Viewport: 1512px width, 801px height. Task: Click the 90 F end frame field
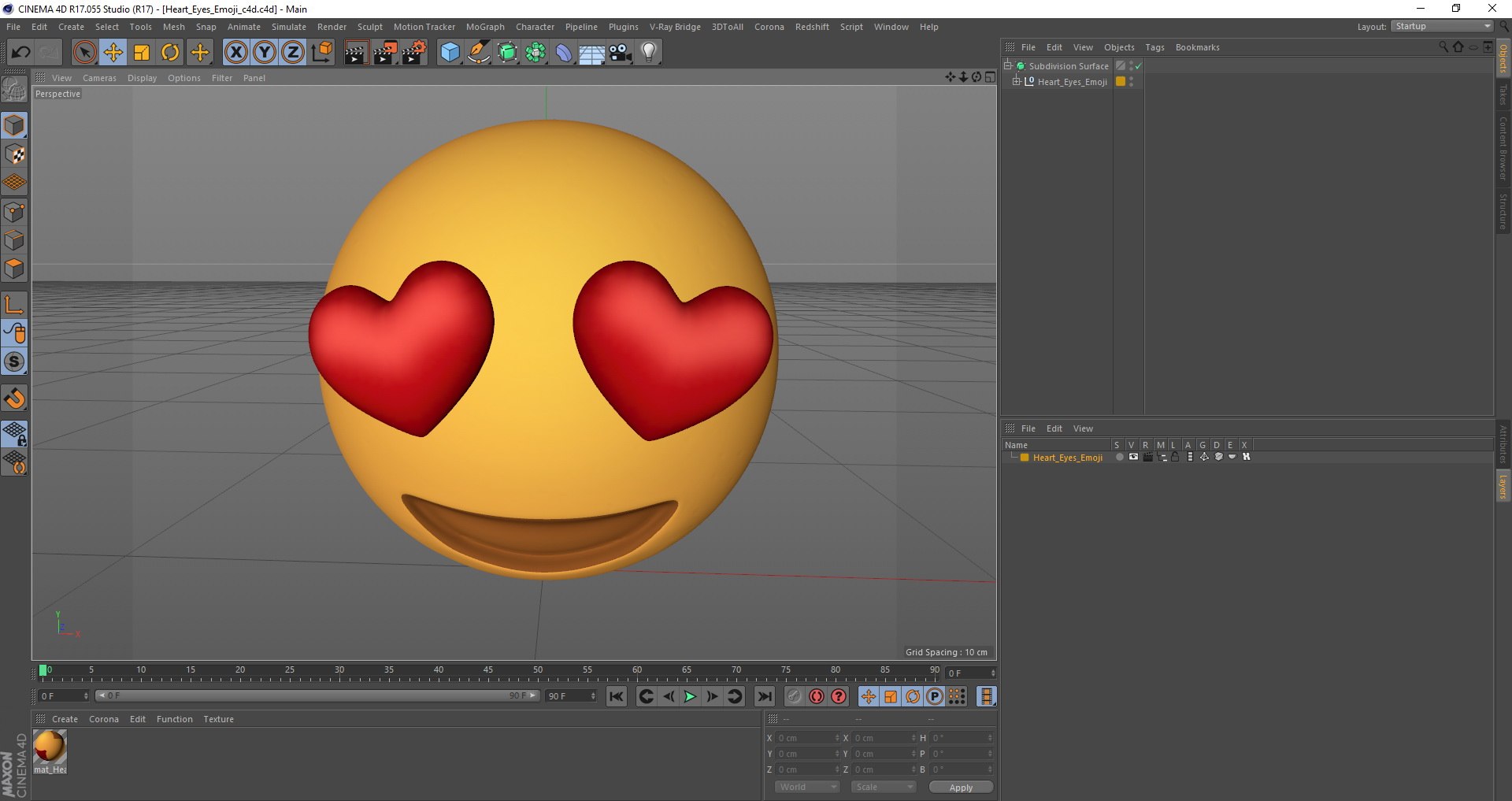[x=571, y=695]
